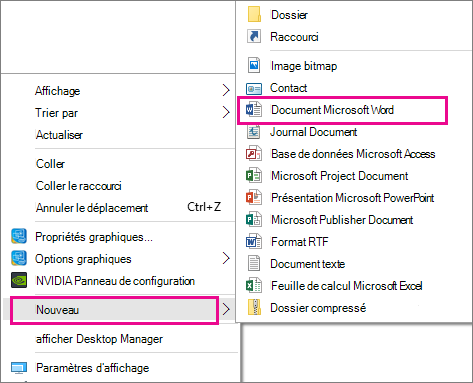Click the Contact card icon
The height and width of the screenshot is (383, 473).
coord(254,88)
